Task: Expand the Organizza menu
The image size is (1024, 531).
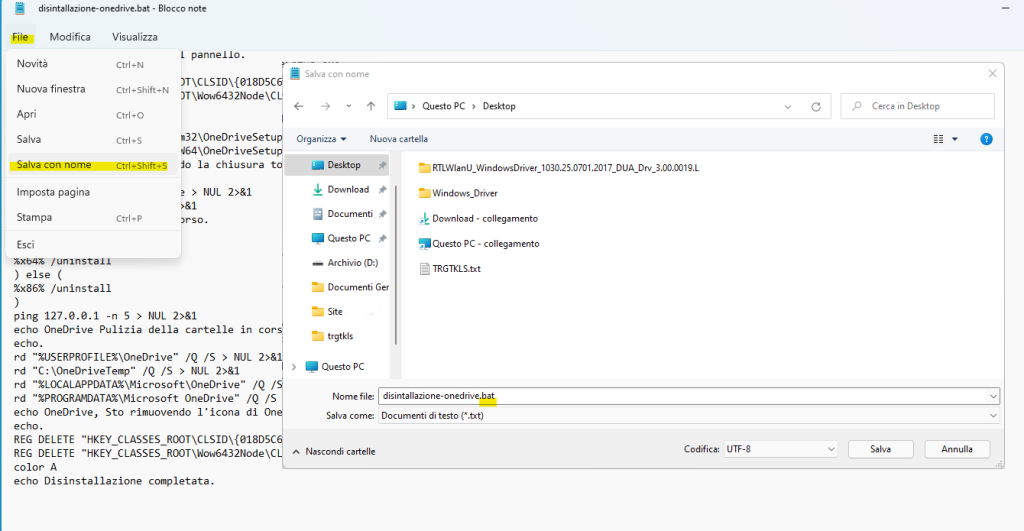Action: click(321, 139)
